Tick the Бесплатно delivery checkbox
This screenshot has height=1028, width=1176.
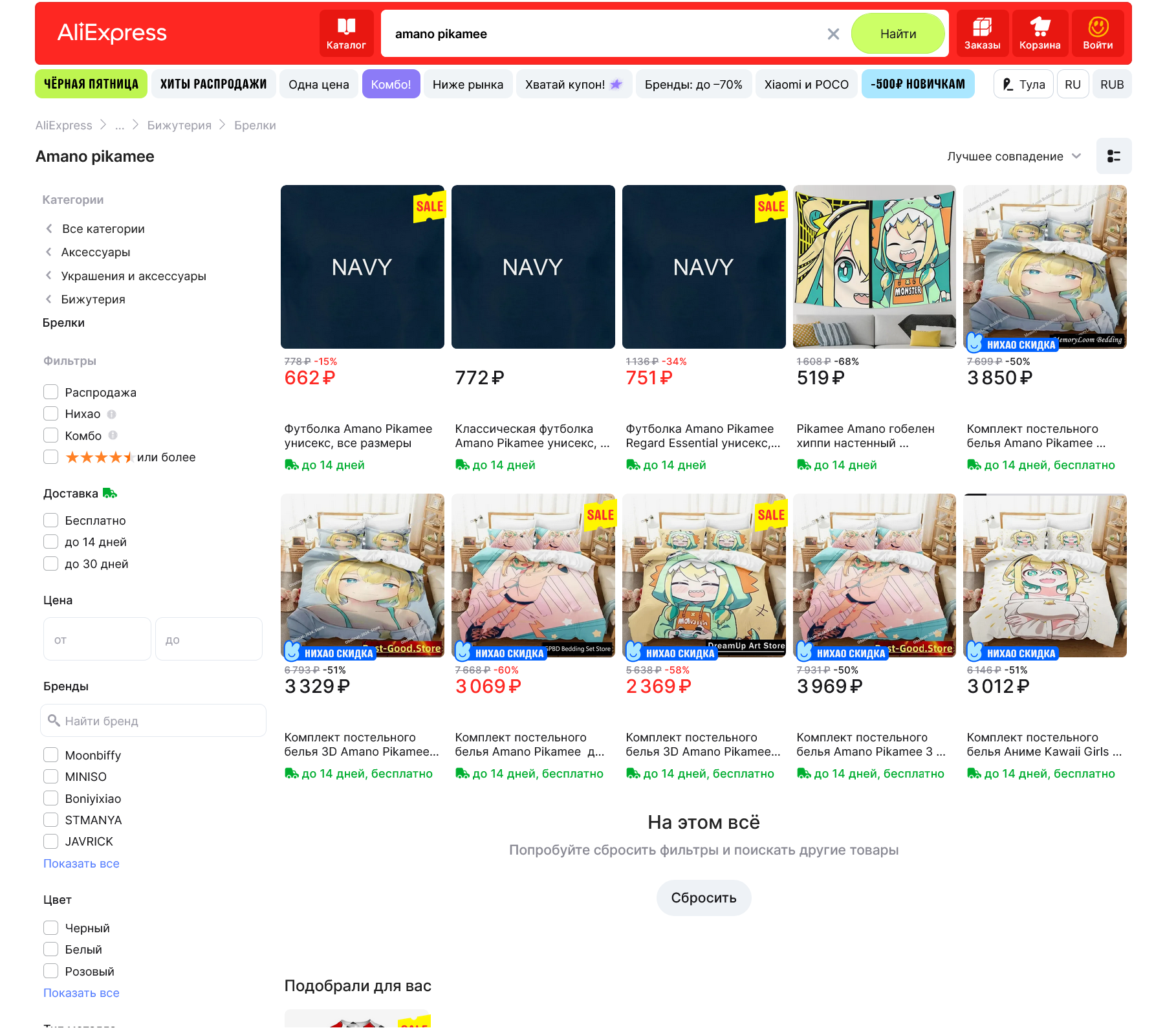pyautogui.click(x=50, y=520)
